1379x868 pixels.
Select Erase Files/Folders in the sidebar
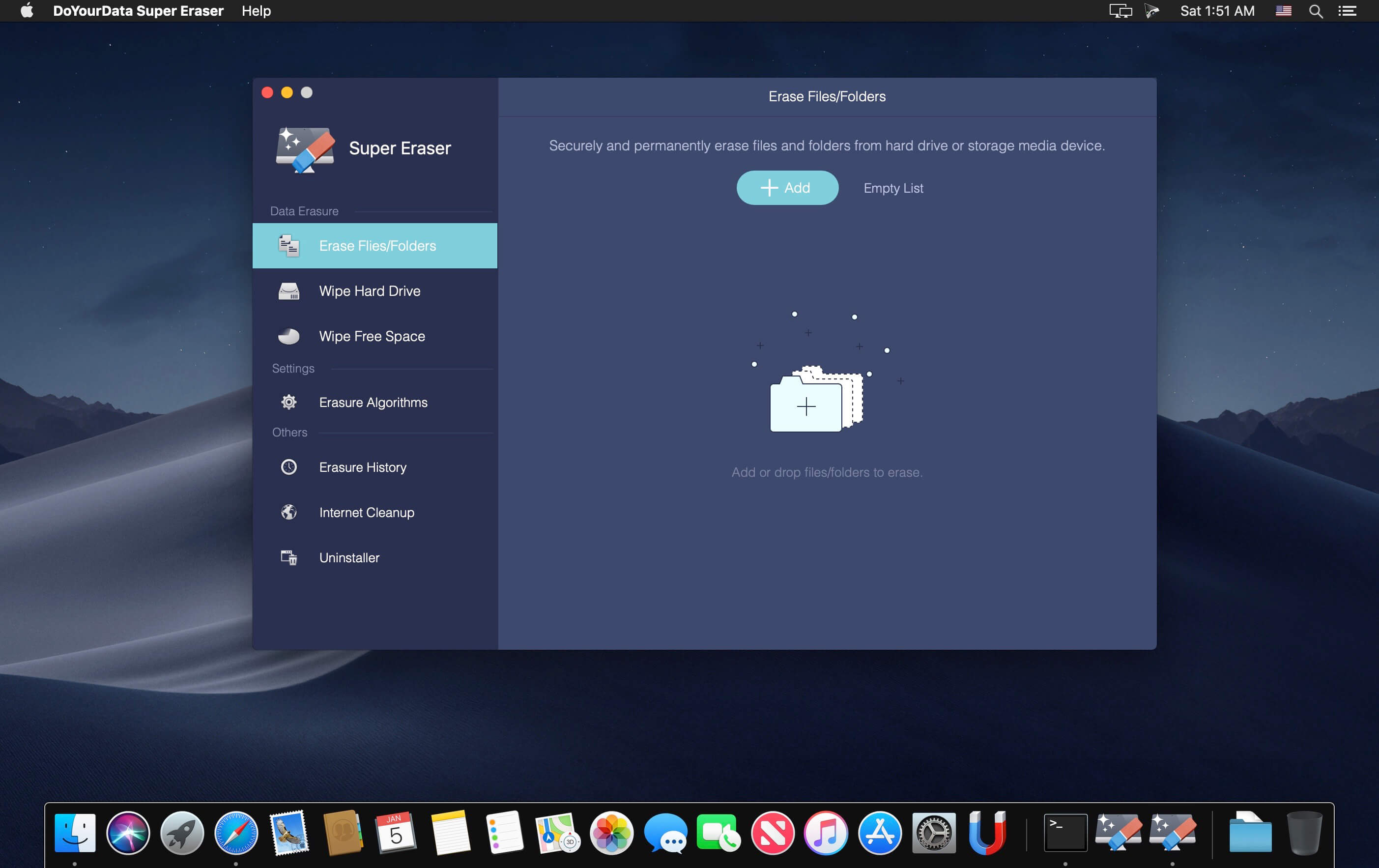click(x=374, y=246)
